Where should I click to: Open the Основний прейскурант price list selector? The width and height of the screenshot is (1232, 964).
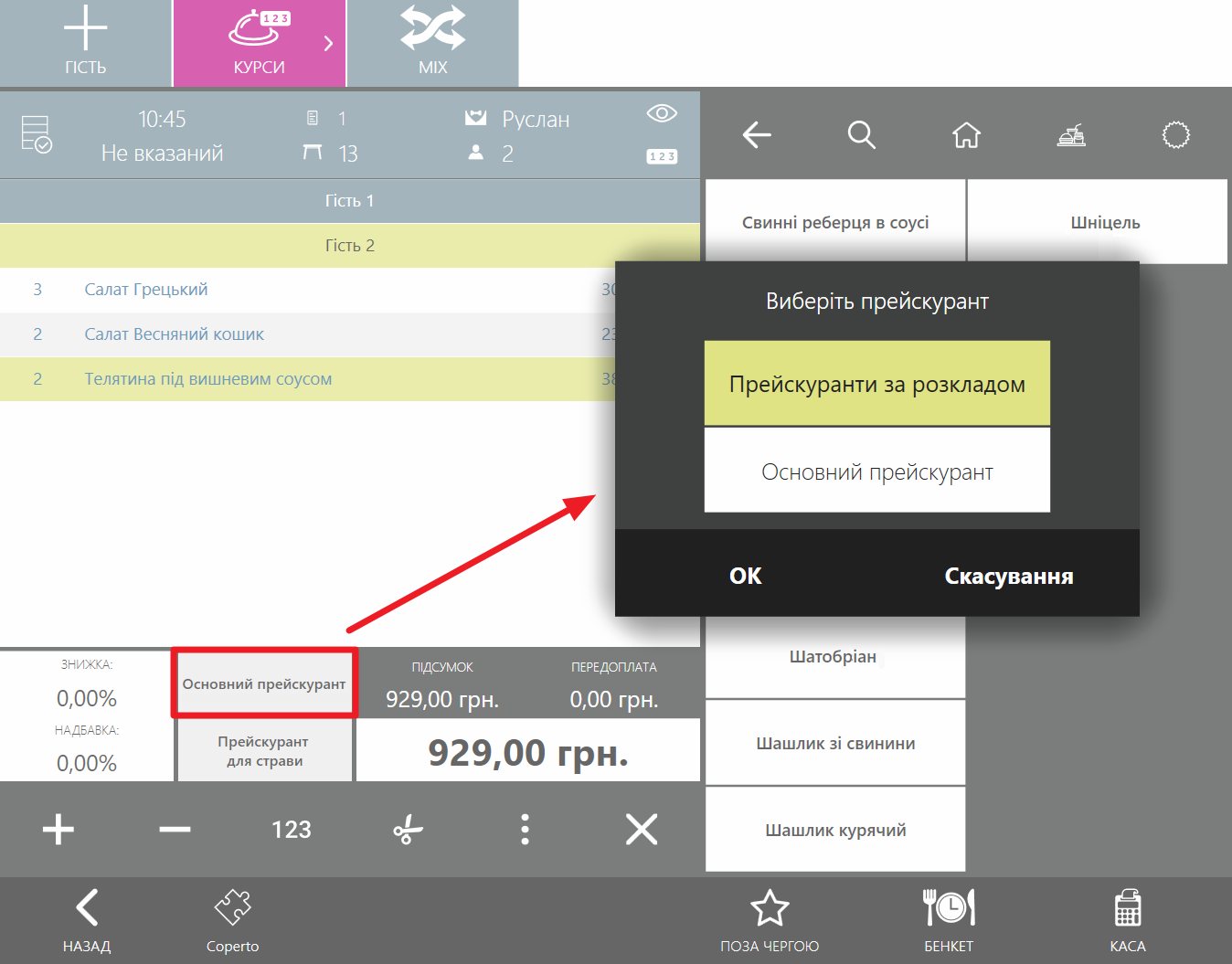[264, 683]
